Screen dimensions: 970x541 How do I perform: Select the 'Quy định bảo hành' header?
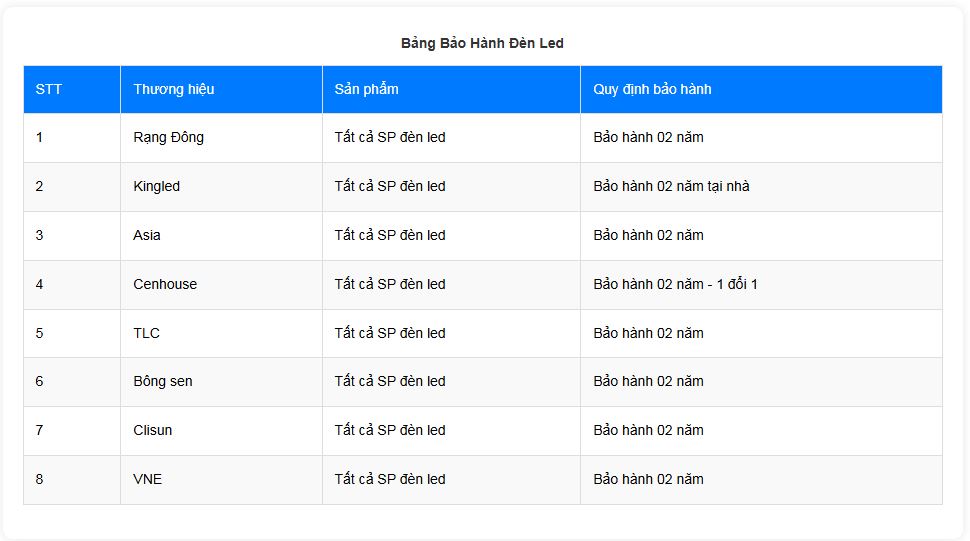[x=652, y=89]
